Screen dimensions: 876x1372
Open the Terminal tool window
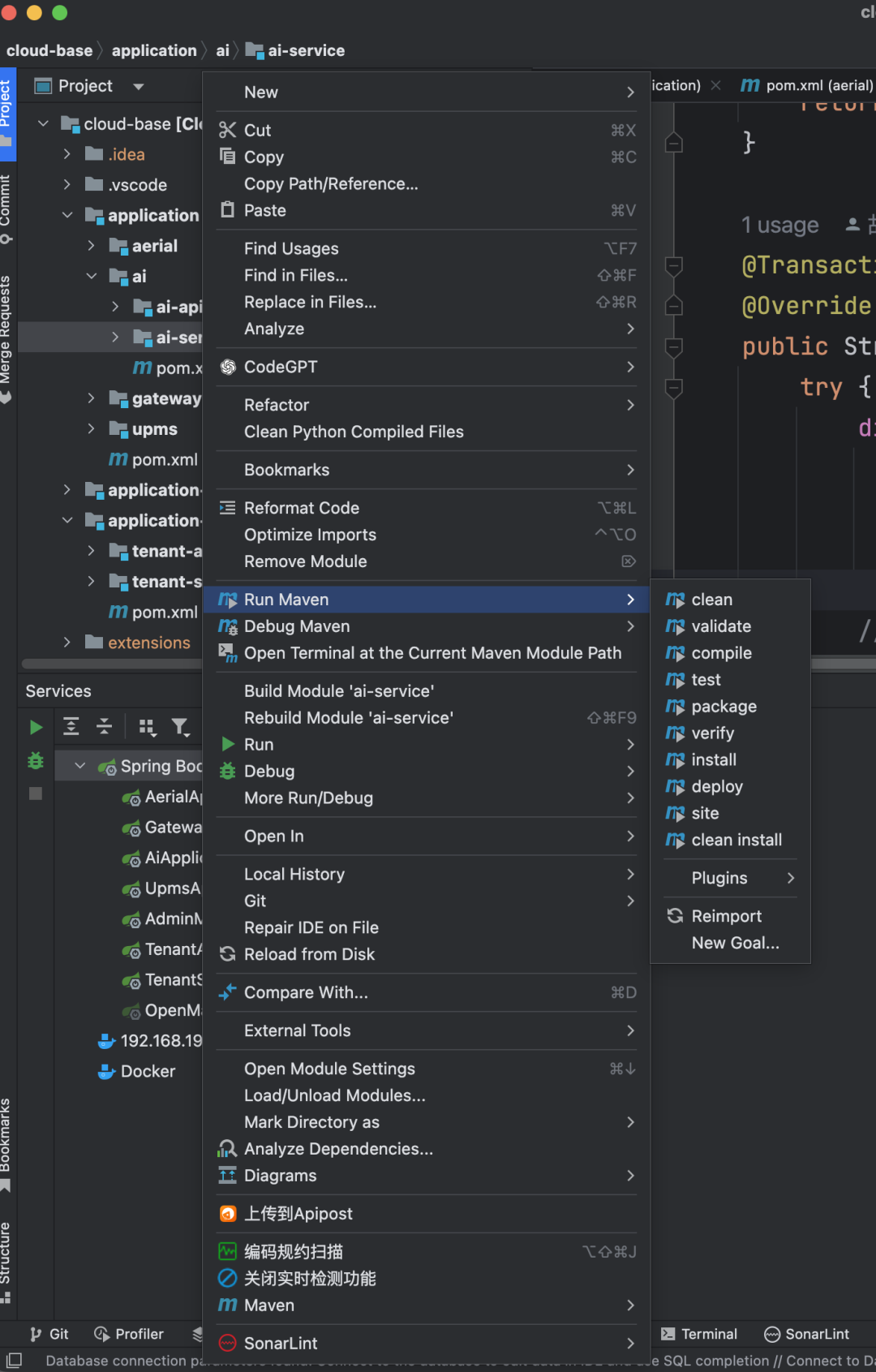pyautogui.click(x=699, y=1334)
